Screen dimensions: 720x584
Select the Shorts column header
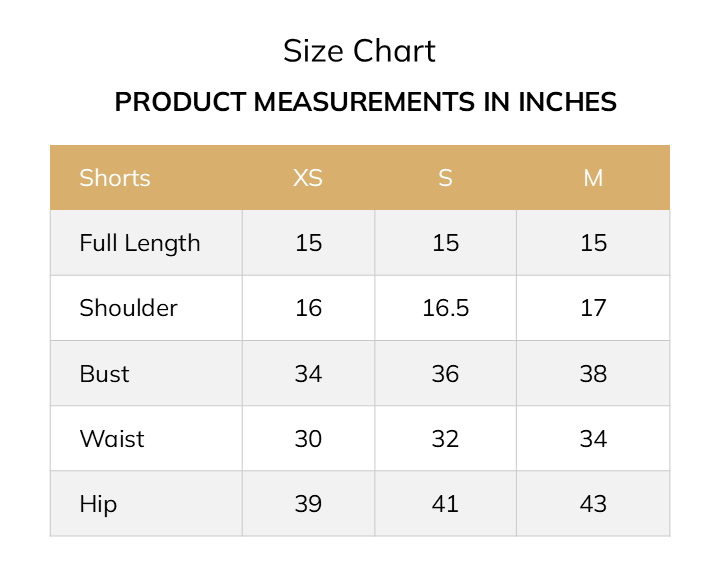[x=115, y=178]
